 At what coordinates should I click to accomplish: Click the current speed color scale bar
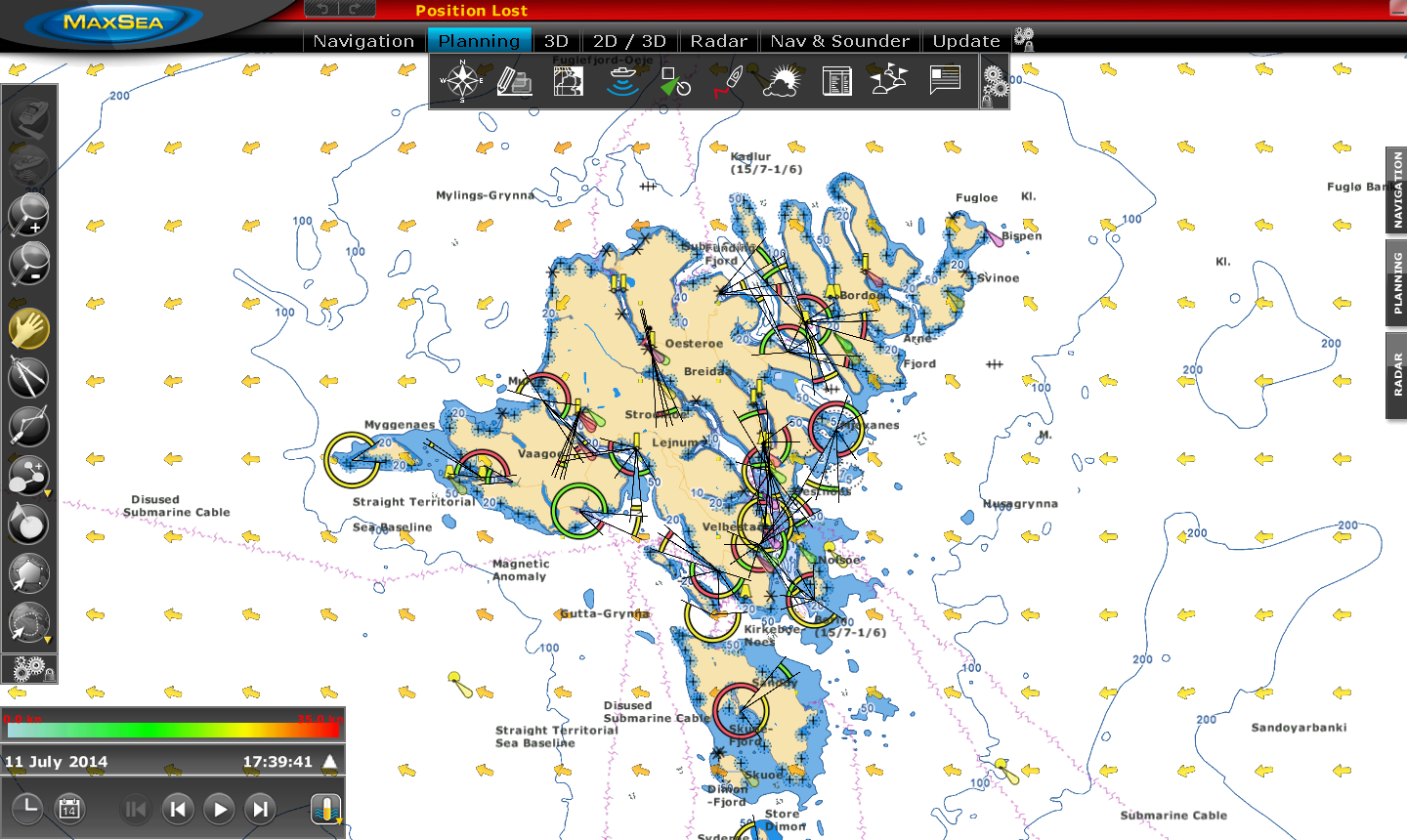(x=174, y=730)
